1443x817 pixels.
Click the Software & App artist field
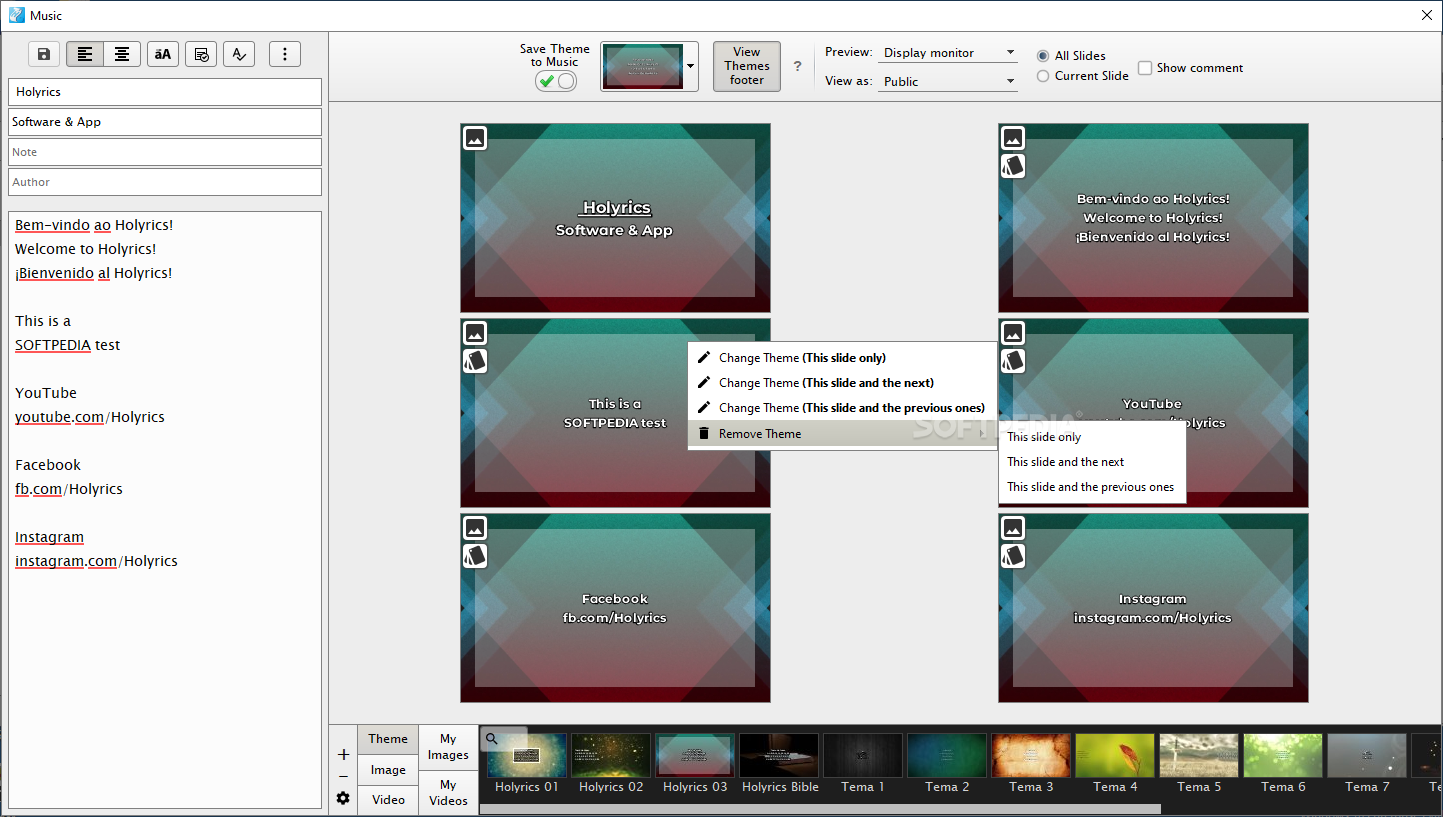click(165, 122)
